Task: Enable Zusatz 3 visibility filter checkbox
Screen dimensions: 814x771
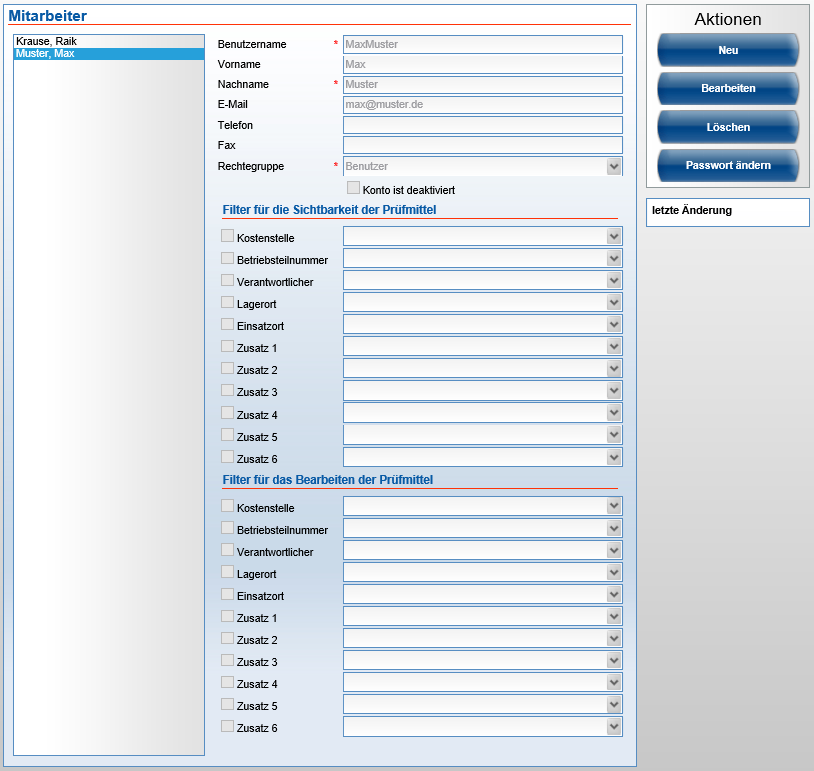Action: (227, 390)
